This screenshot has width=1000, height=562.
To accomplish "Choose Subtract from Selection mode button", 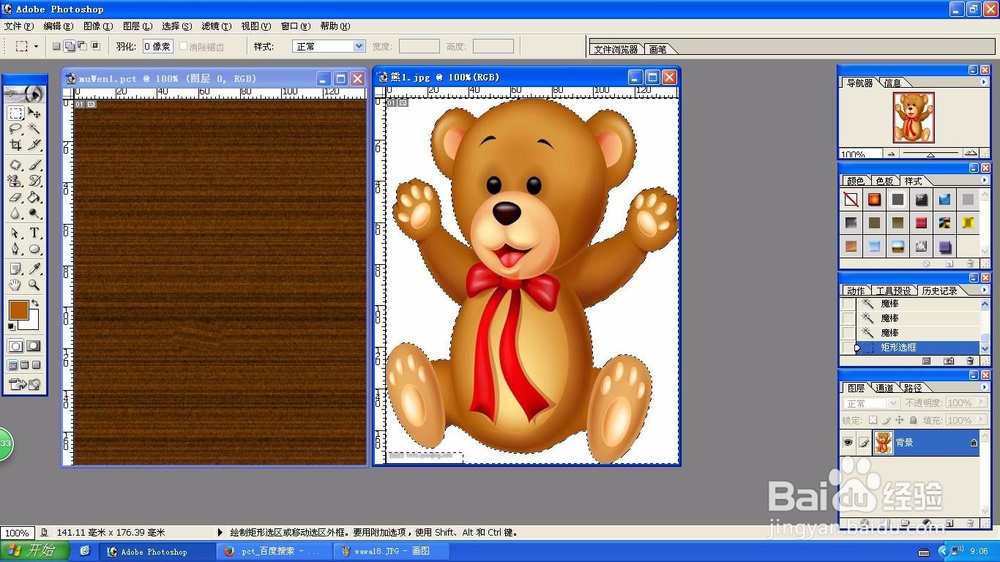I will pos(82,46).
